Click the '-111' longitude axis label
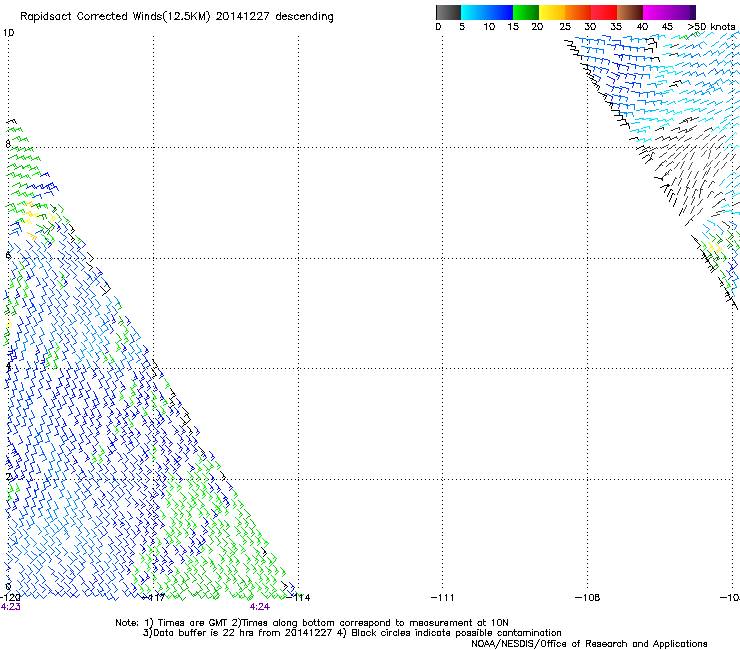 coord(443,598)
